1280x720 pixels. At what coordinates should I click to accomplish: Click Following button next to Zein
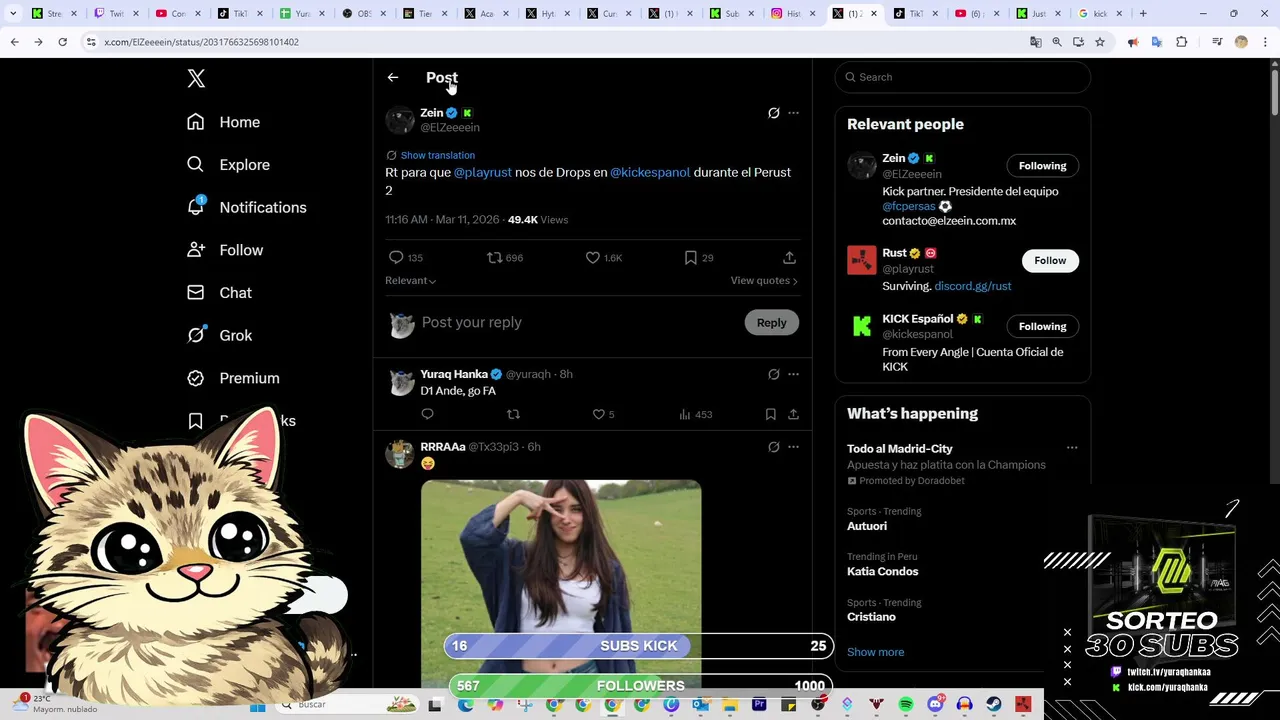1042,166
